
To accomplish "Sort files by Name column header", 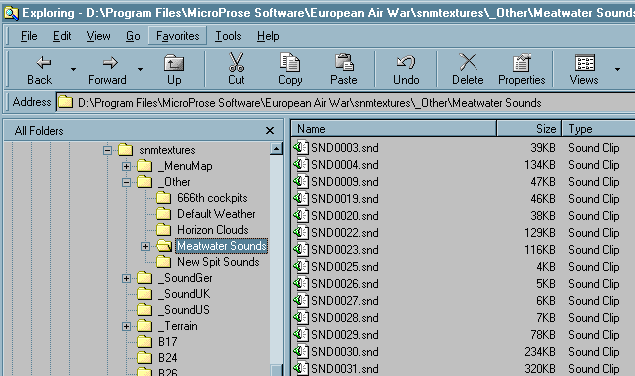I will click(x=394, y=129).
